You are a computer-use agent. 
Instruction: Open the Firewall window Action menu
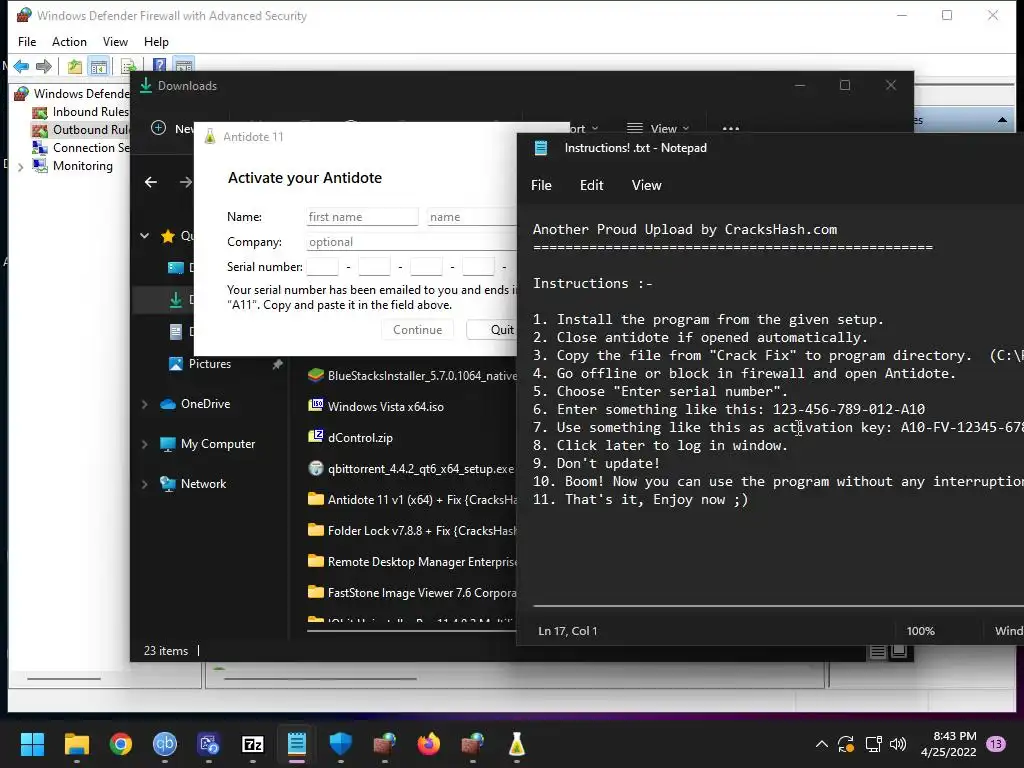pyautogui.click(x=69, y=42)
